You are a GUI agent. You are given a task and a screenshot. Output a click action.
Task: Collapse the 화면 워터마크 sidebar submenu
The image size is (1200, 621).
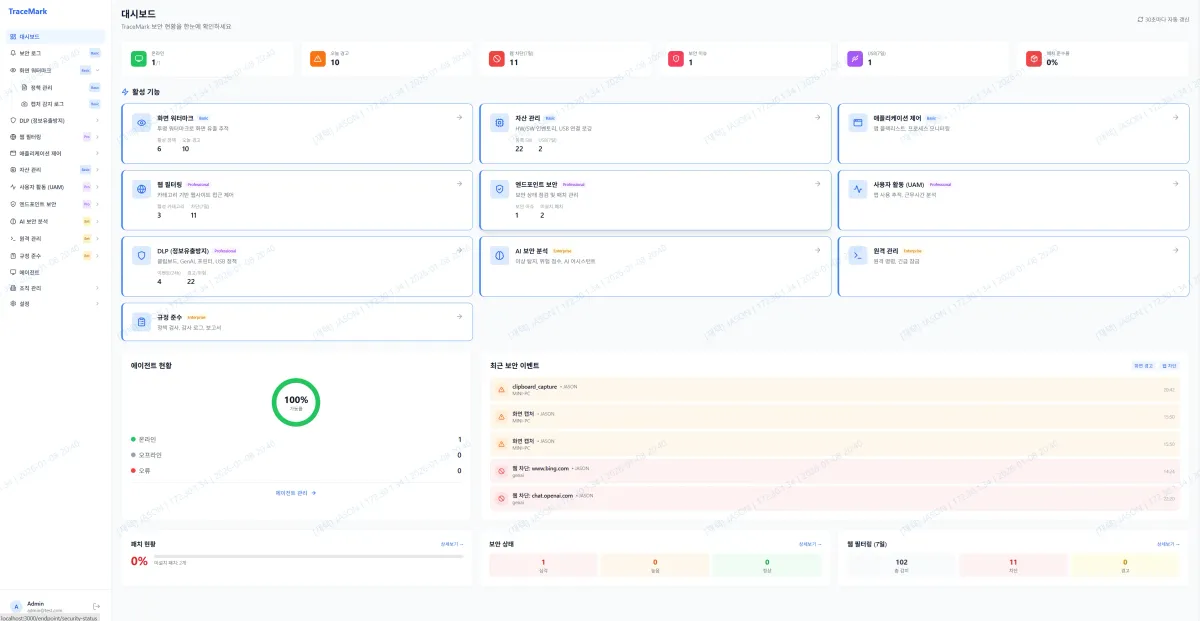97,70
